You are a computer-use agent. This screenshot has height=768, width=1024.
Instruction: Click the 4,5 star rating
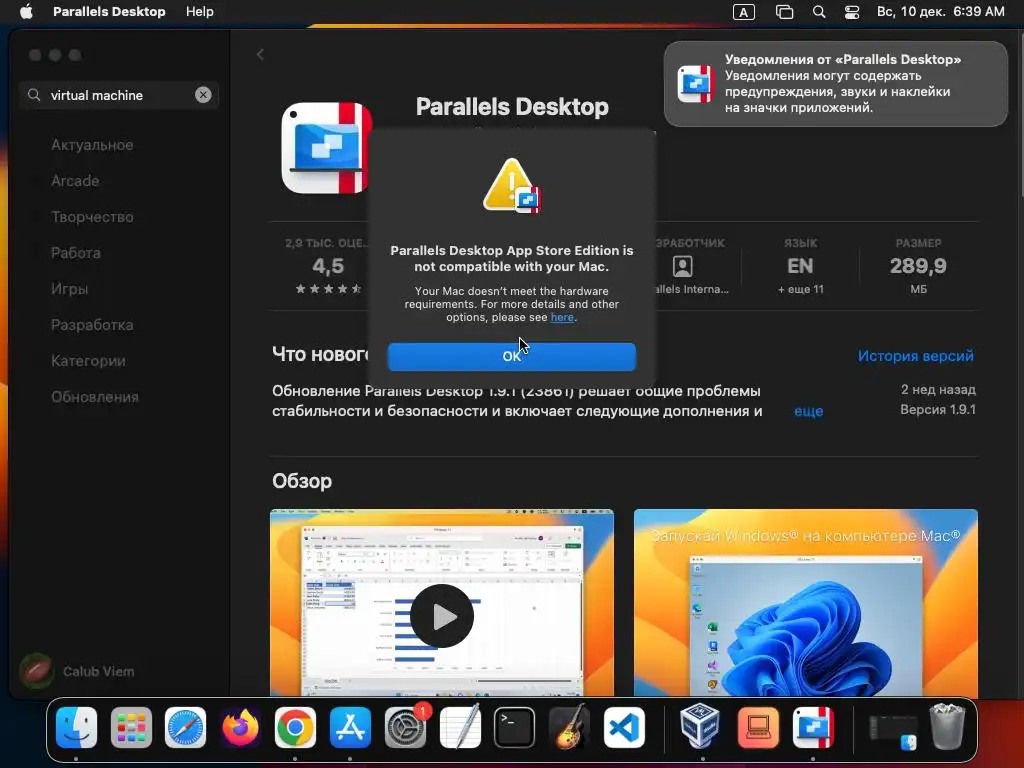pos(327,266)
